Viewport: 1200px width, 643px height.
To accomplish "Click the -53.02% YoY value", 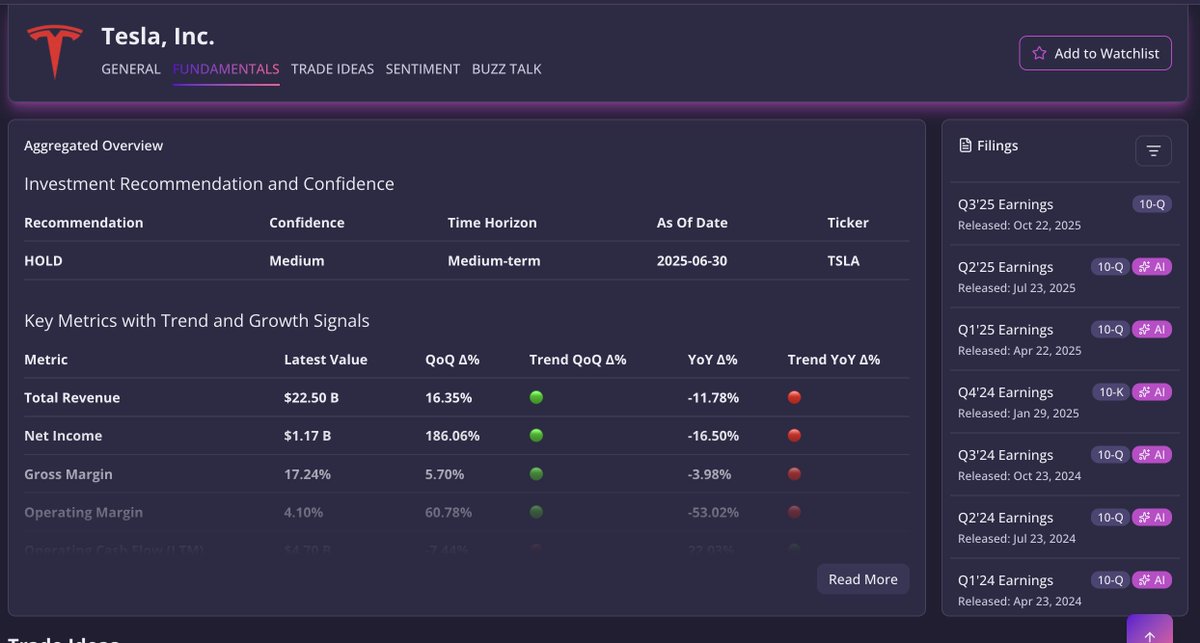I will coord(713,512).
